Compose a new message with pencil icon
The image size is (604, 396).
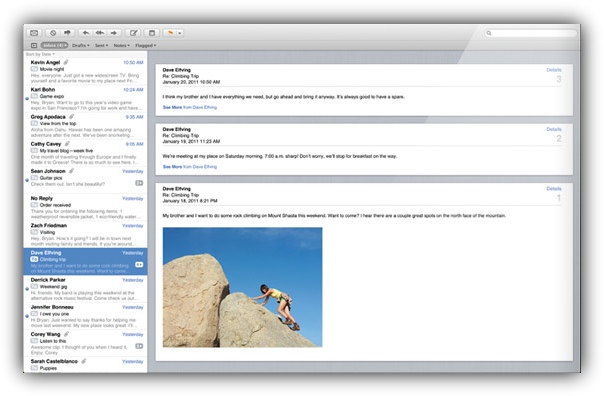133,33
